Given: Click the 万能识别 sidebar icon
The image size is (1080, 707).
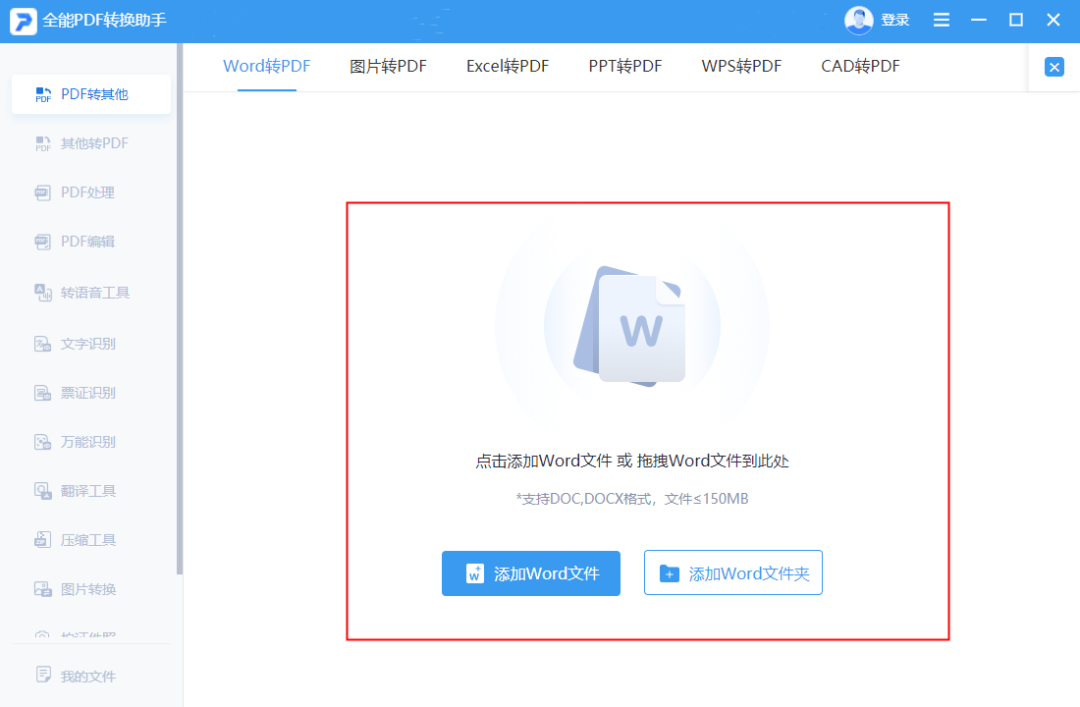Looking at the screenshot, I should click(43, 442).
